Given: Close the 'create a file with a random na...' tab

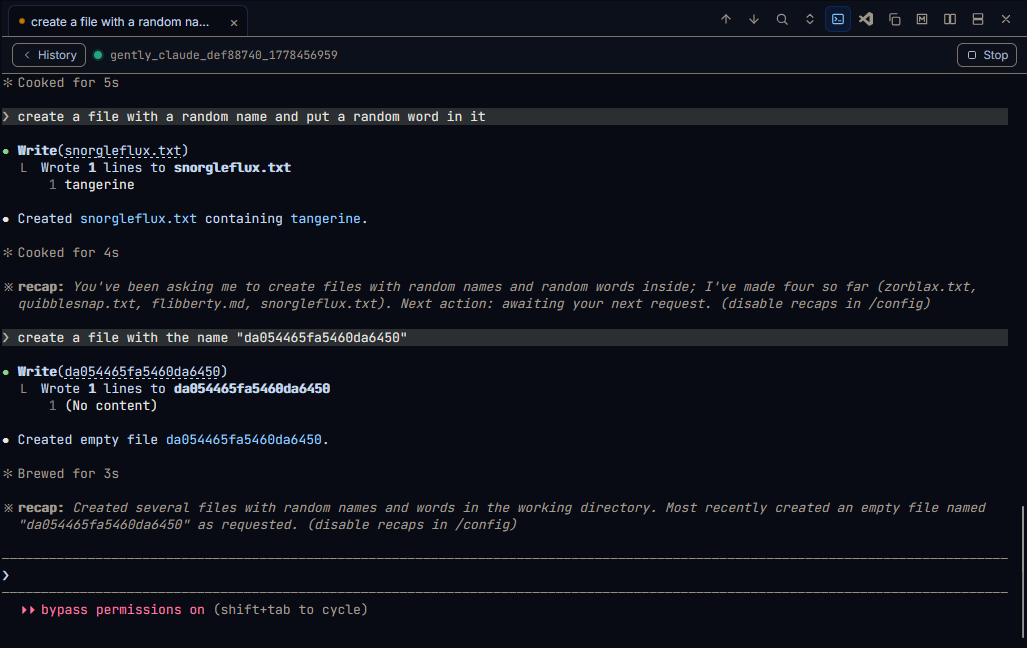Looking at the screenshot, I should coord(234,22).
